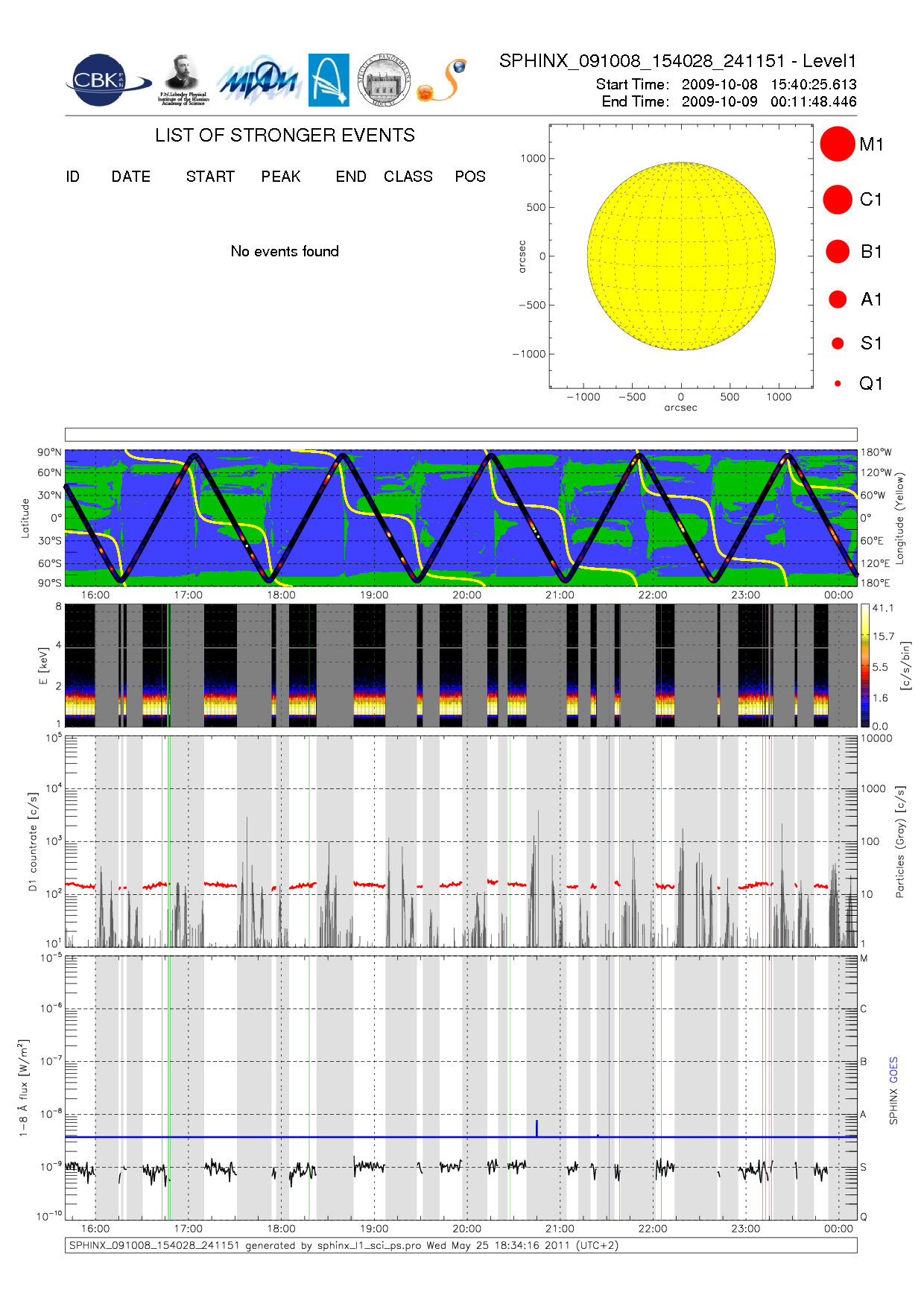Click the 1-8 Å flux [W/m²] axis label
Screen dimensions: 924x1307
(x=23, y=1088)
